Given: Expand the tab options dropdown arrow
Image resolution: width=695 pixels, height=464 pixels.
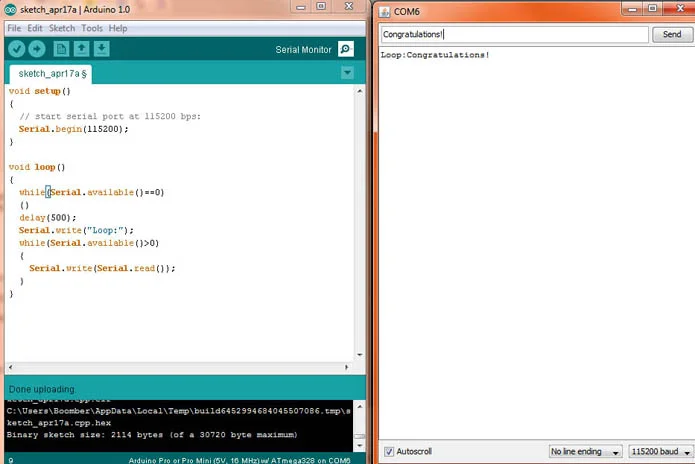Looking at the screenshot, I should coord(347,72).
